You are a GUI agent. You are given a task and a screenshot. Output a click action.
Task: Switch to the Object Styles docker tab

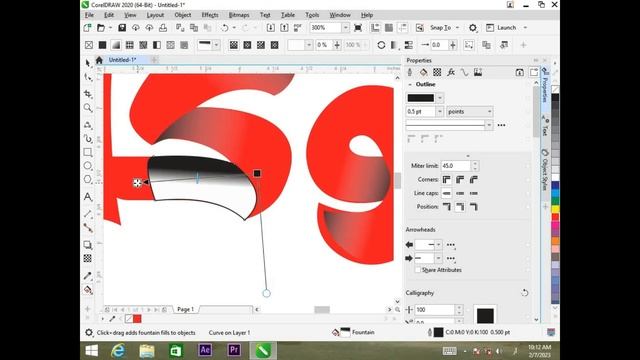pos(544,170)
